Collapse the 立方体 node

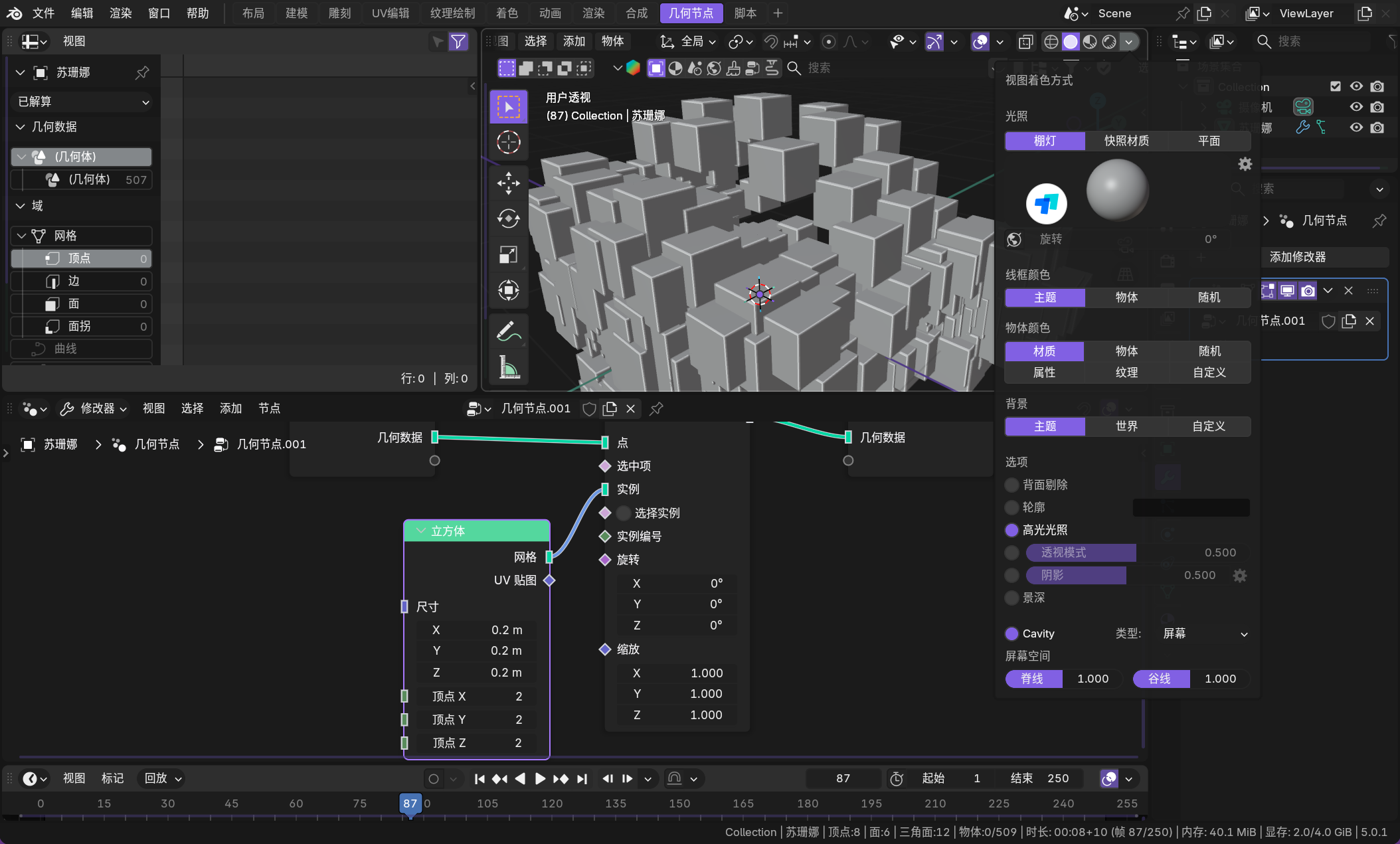pyautogui.click(x=421, y=531)
